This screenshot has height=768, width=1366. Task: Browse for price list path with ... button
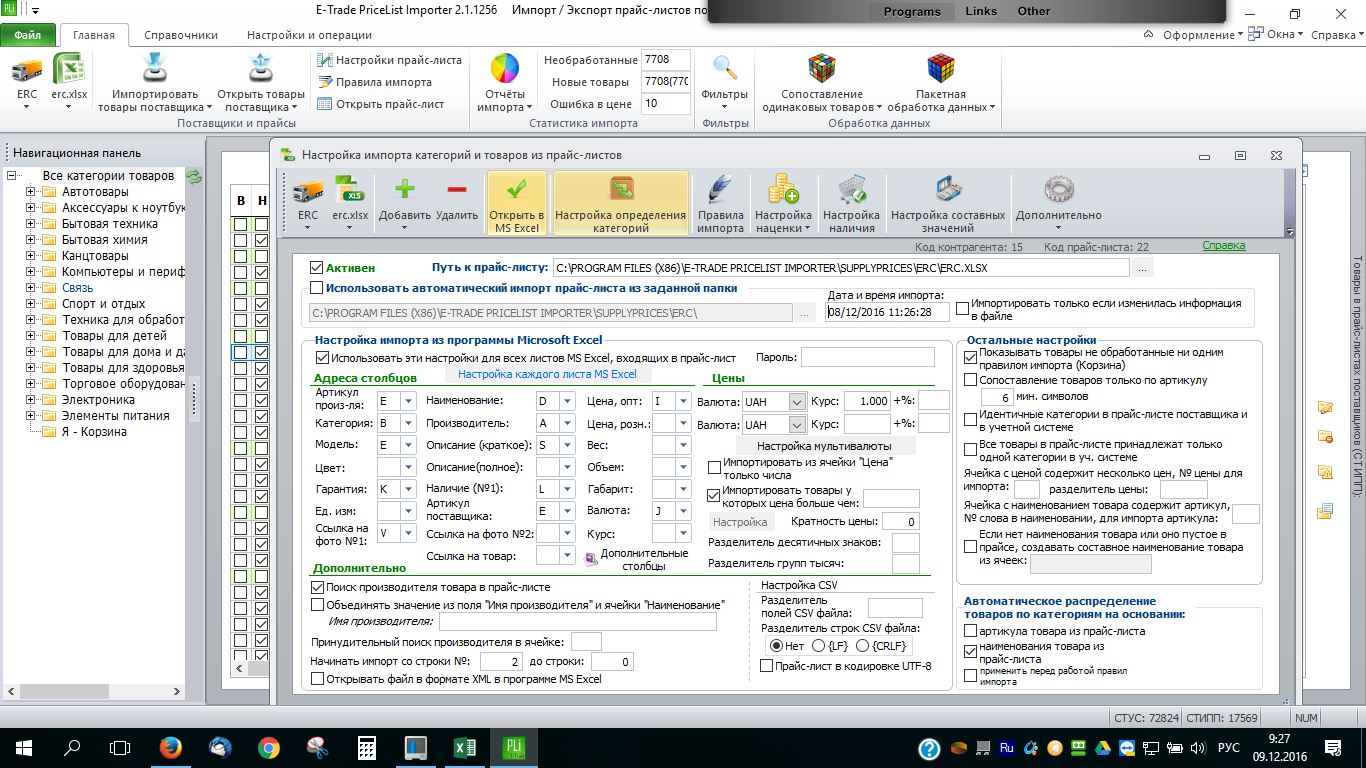[x=1143, y=268]
